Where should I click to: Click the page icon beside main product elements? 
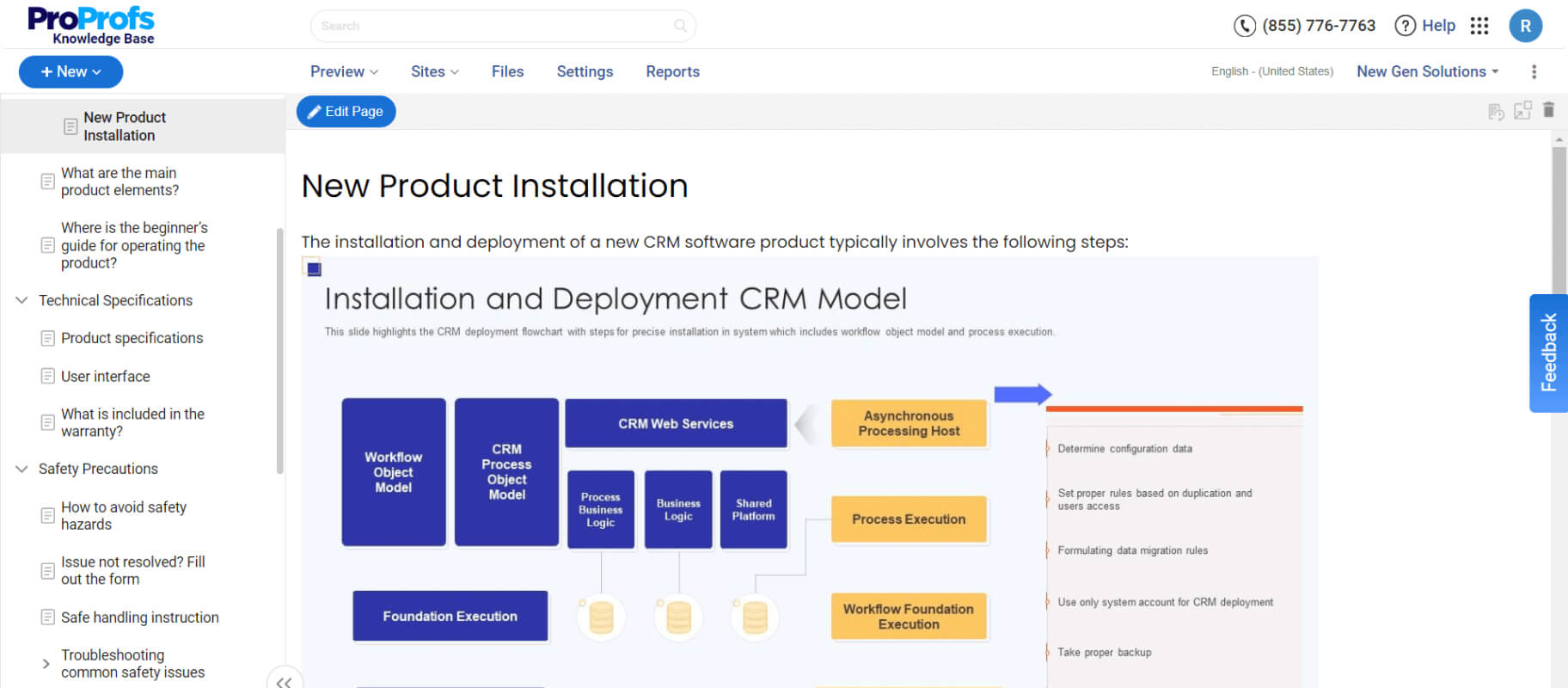[48, 181]
